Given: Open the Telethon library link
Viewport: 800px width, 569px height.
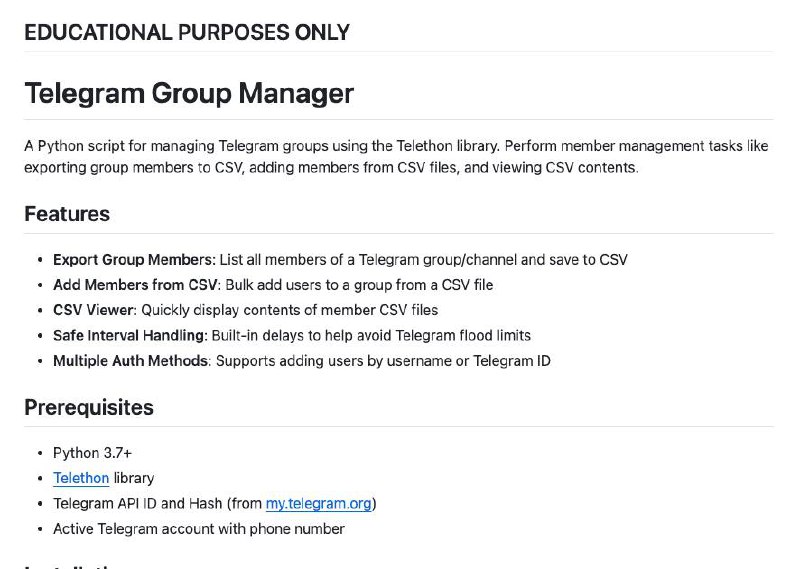Looking at the screenshot, I should (x=81, y=478).
